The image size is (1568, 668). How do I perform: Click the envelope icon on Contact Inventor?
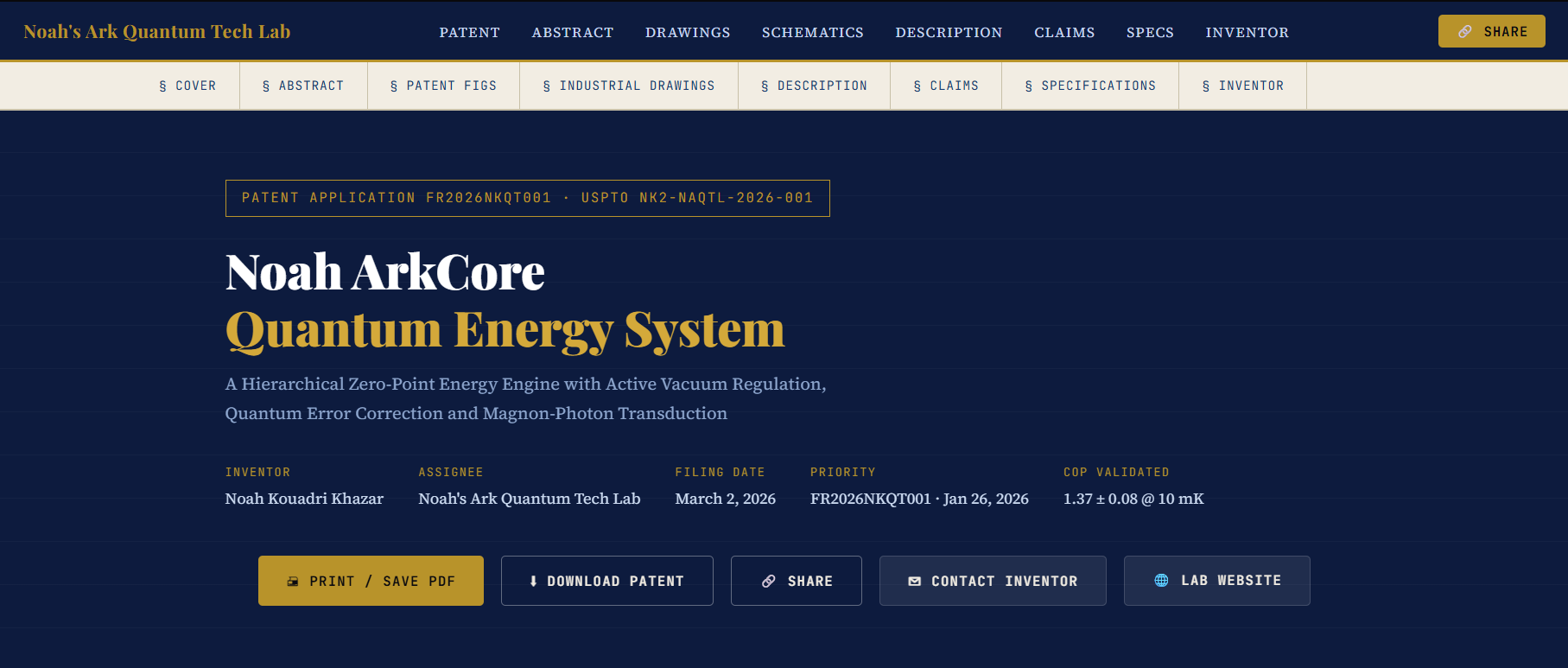[x=914, y=582]
